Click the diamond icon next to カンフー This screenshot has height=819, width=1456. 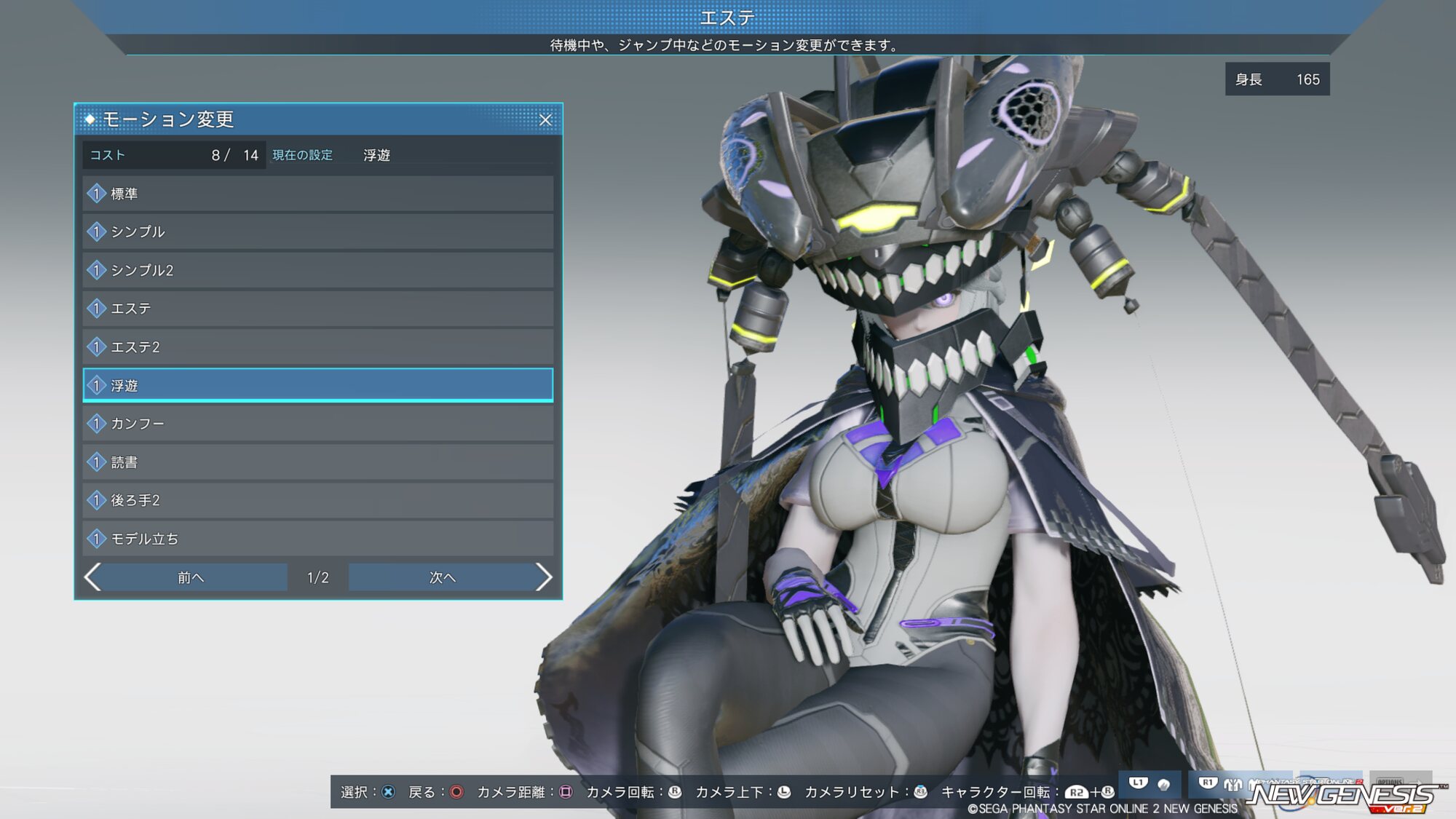tap(96, 424)
